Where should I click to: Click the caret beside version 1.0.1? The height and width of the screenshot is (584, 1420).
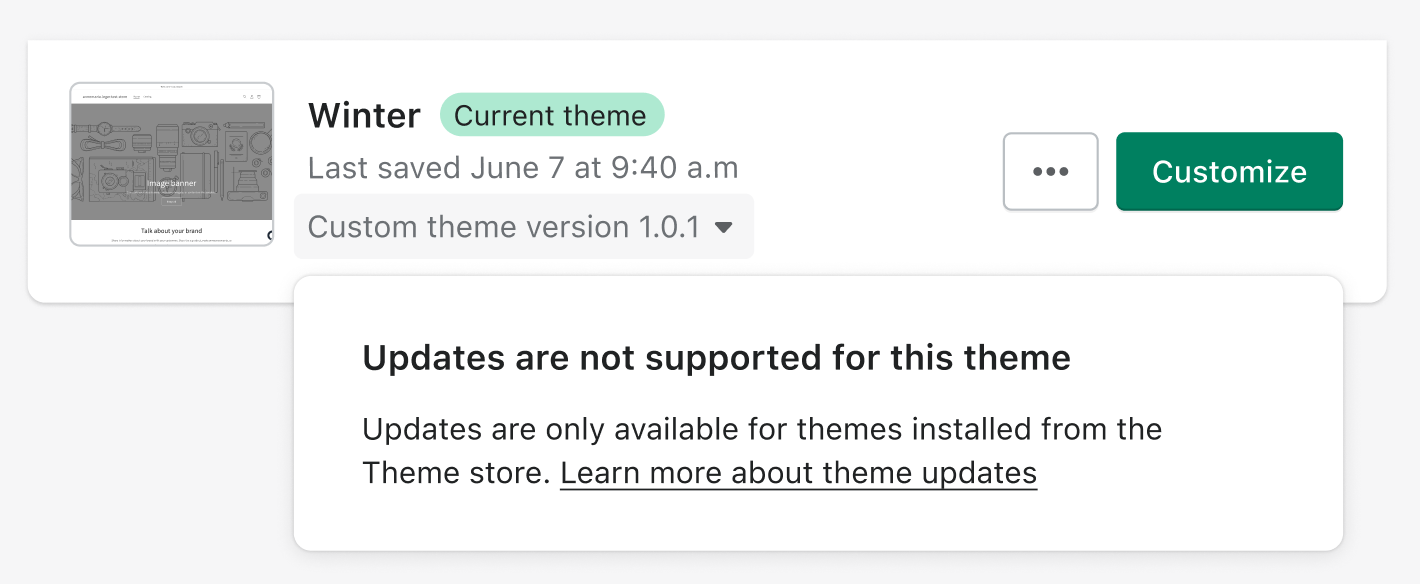tap(724, 227)
